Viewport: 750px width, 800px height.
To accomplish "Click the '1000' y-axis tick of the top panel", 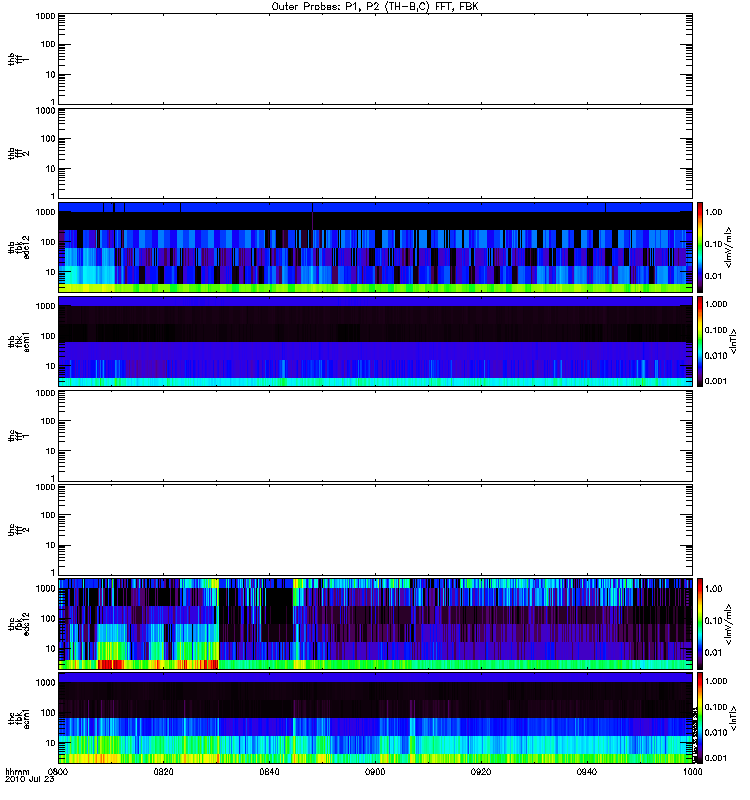I will click(x=45, y=16).
